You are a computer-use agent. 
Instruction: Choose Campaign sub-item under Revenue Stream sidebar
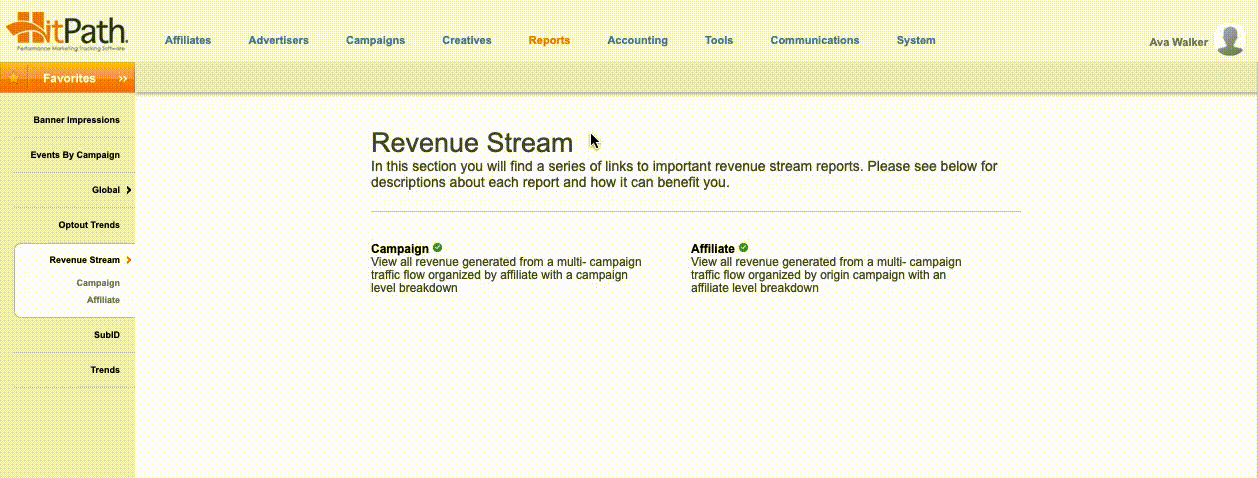(98, 283)
